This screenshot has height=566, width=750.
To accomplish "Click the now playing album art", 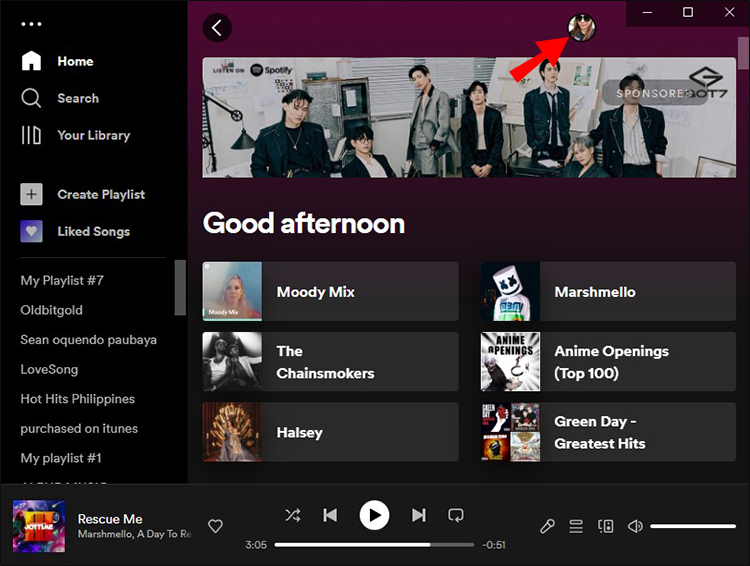I will coord(39,526).
